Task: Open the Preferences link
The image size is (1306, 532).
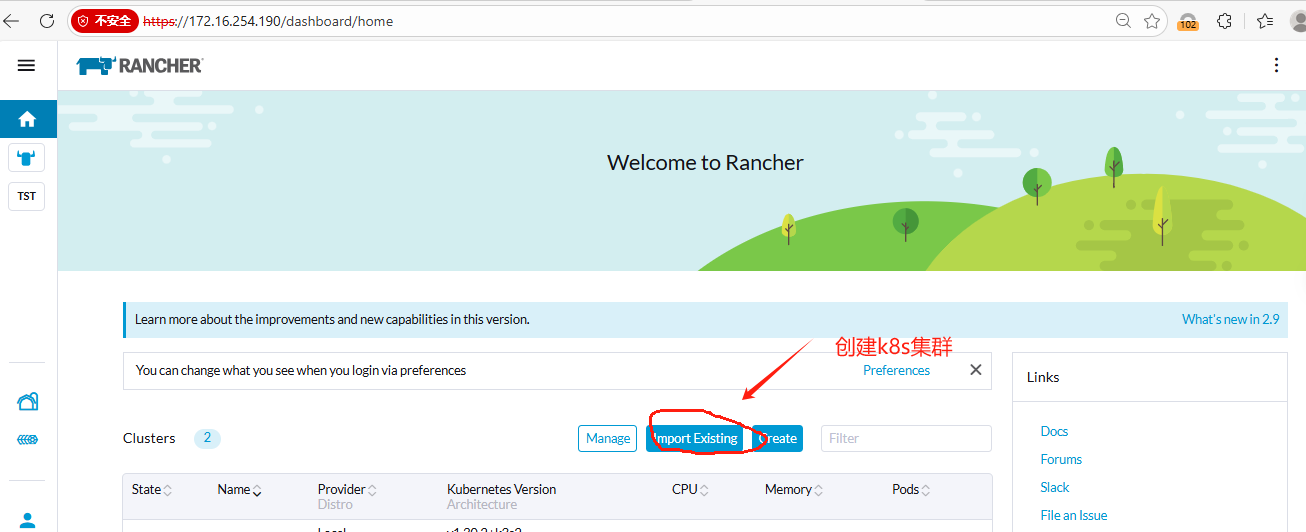Action: coord(896,370)
